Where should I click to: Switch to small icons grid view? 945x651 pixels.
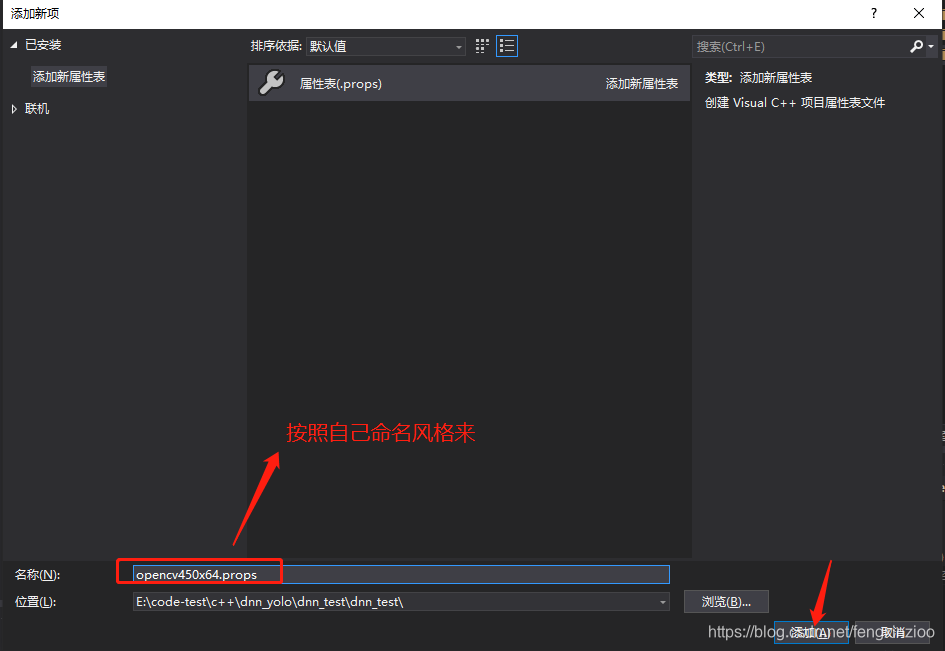(482, 46)
